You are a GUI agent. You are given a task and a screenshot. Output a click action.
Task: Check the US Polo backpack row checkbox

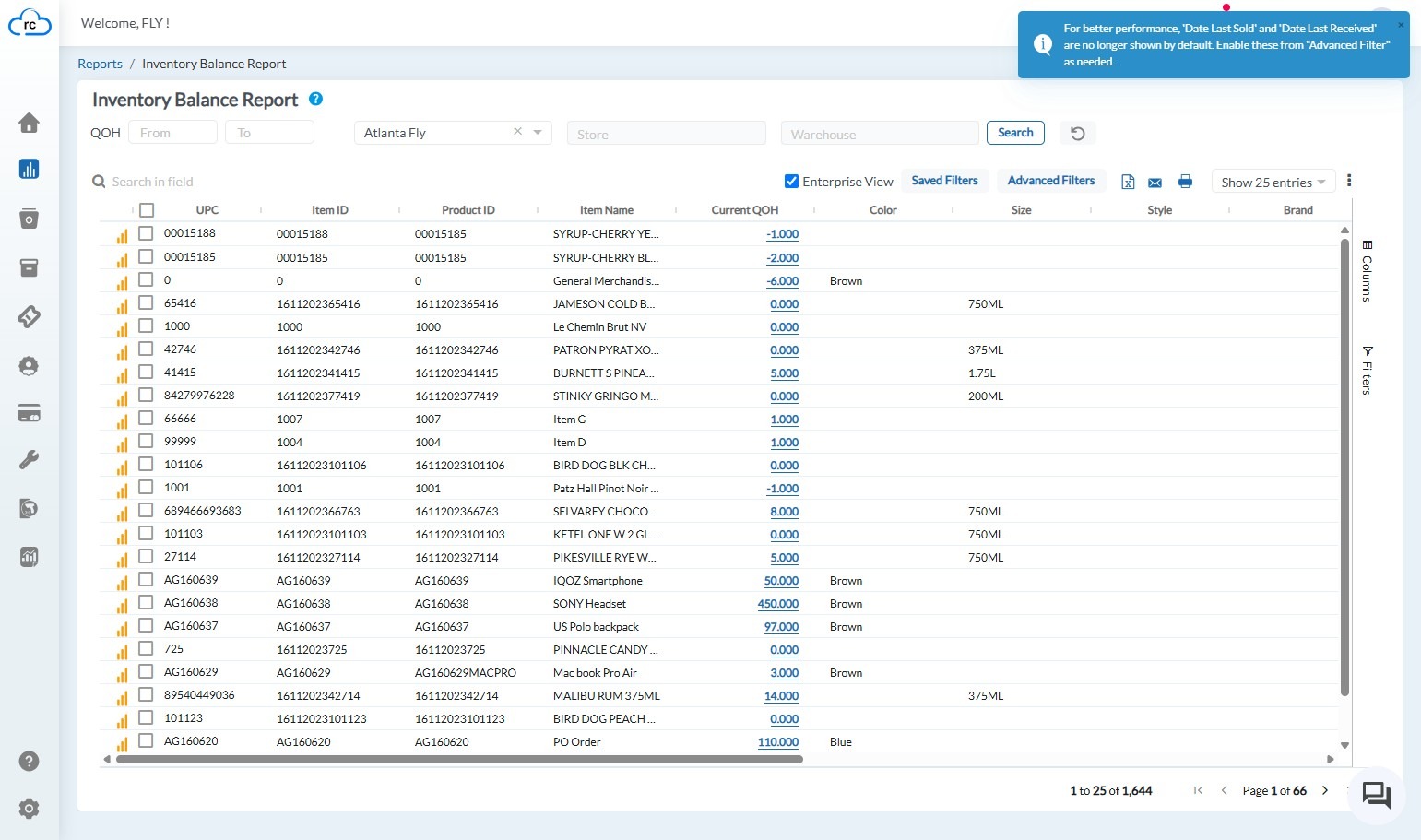tap(146, 625)
